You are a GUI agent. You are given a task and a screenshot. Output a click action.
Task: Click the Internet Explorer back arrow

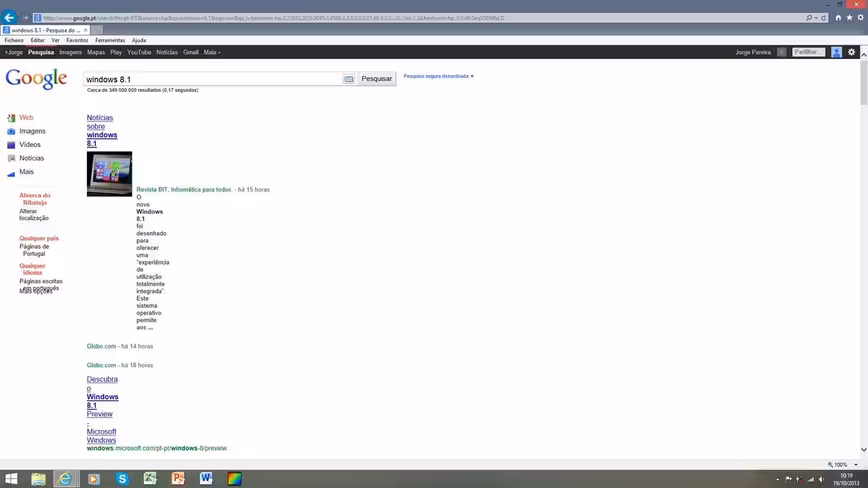click(x=9, y=18)
